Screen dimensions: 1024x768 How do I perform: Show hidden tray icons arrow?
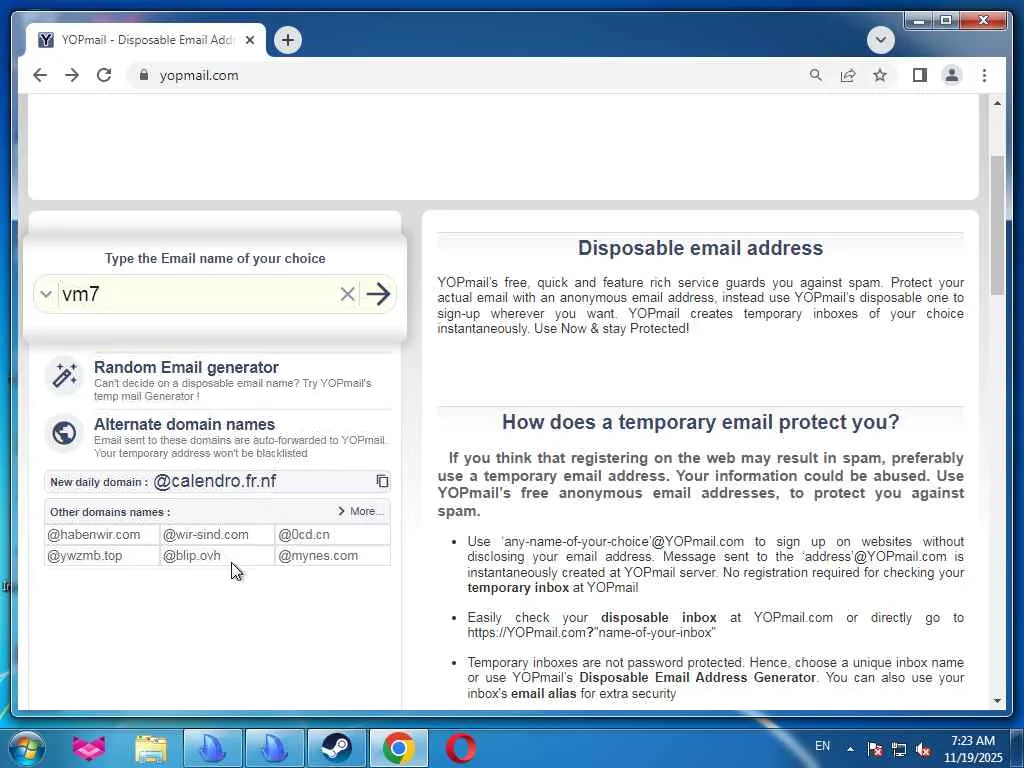850,748
